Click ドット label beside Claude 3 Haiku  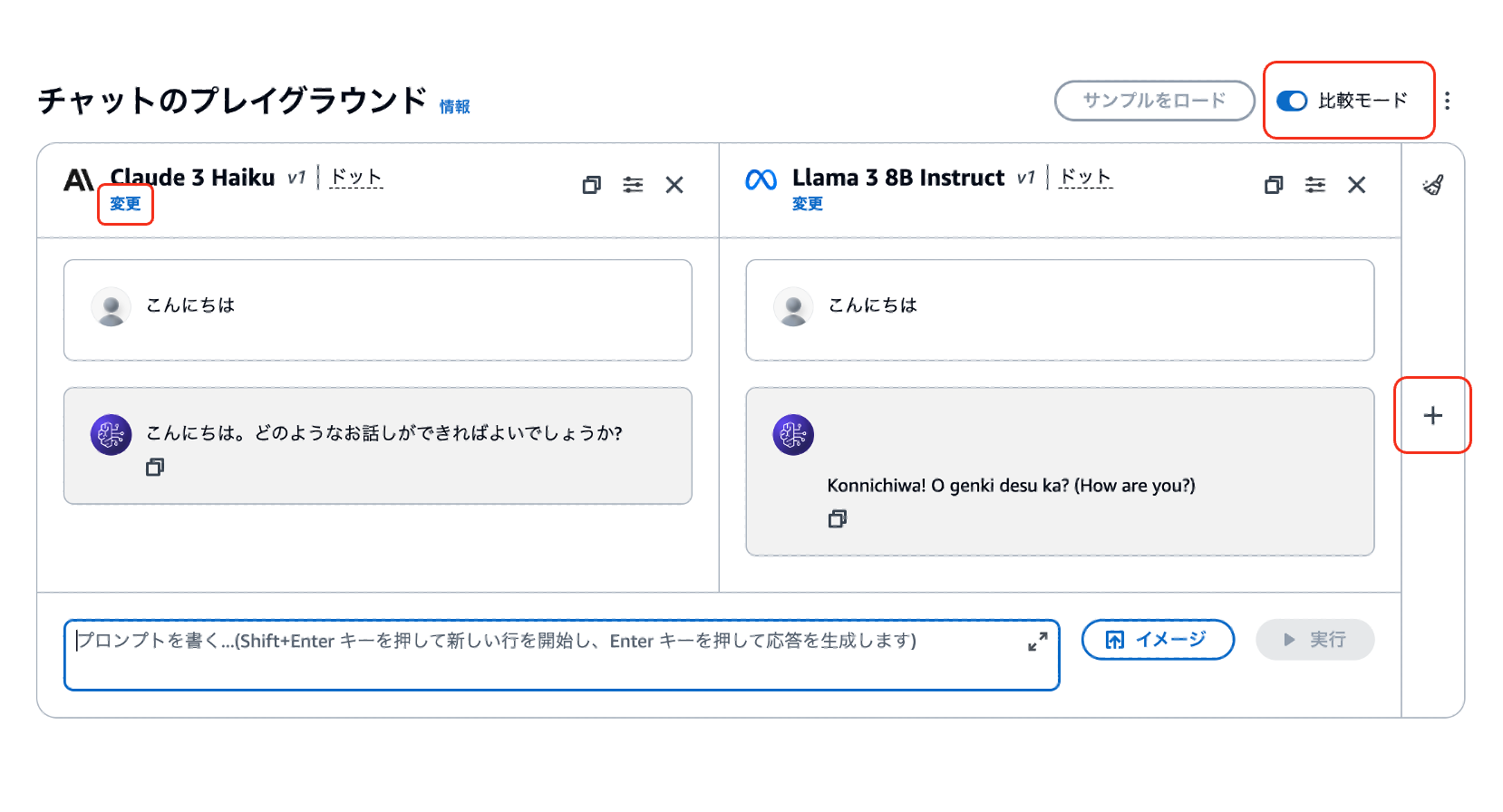pos(356,176)
